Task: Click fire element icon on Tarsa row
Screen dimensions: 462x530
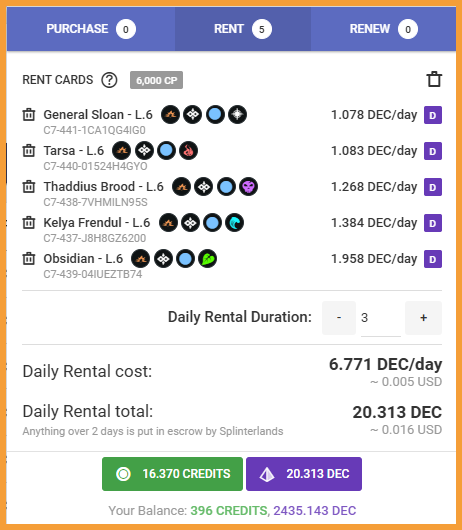Action: tap(188, 151)
